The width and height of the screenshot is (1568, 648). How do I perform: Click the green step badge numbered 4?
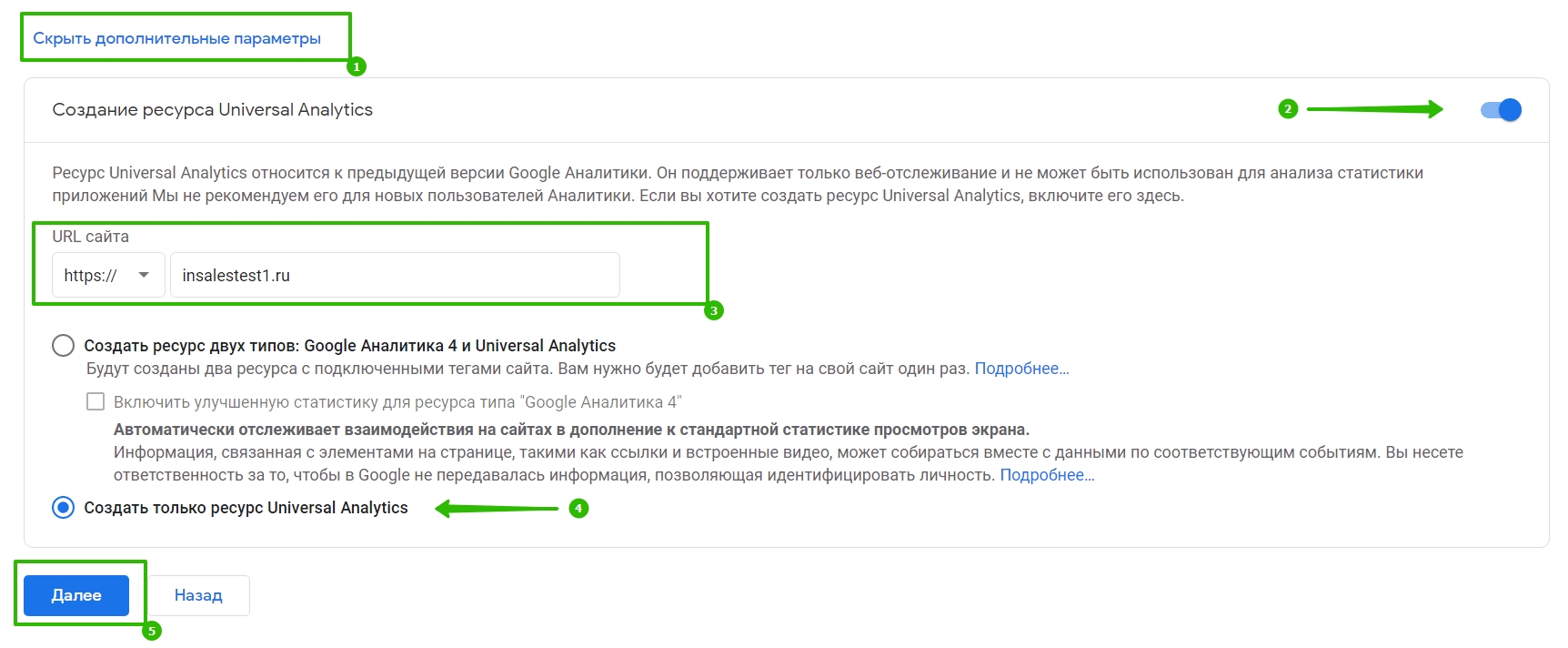pyautogui.click(x=578, y=508)
